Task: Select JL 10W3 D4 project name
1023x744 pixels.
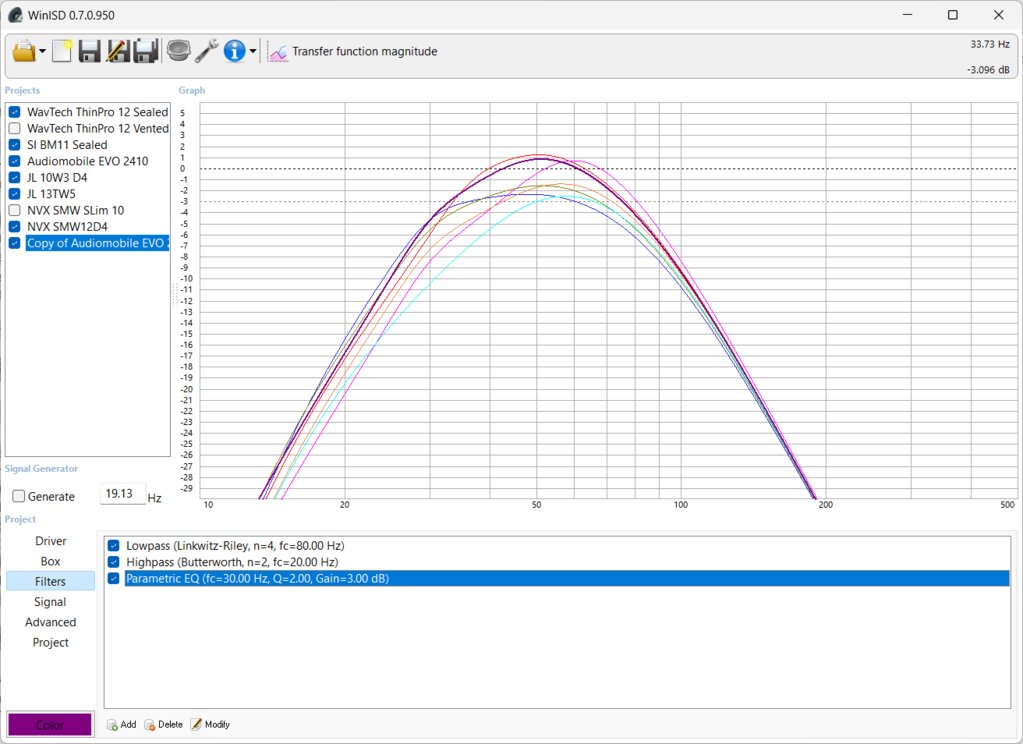Action: coord(57,178)
